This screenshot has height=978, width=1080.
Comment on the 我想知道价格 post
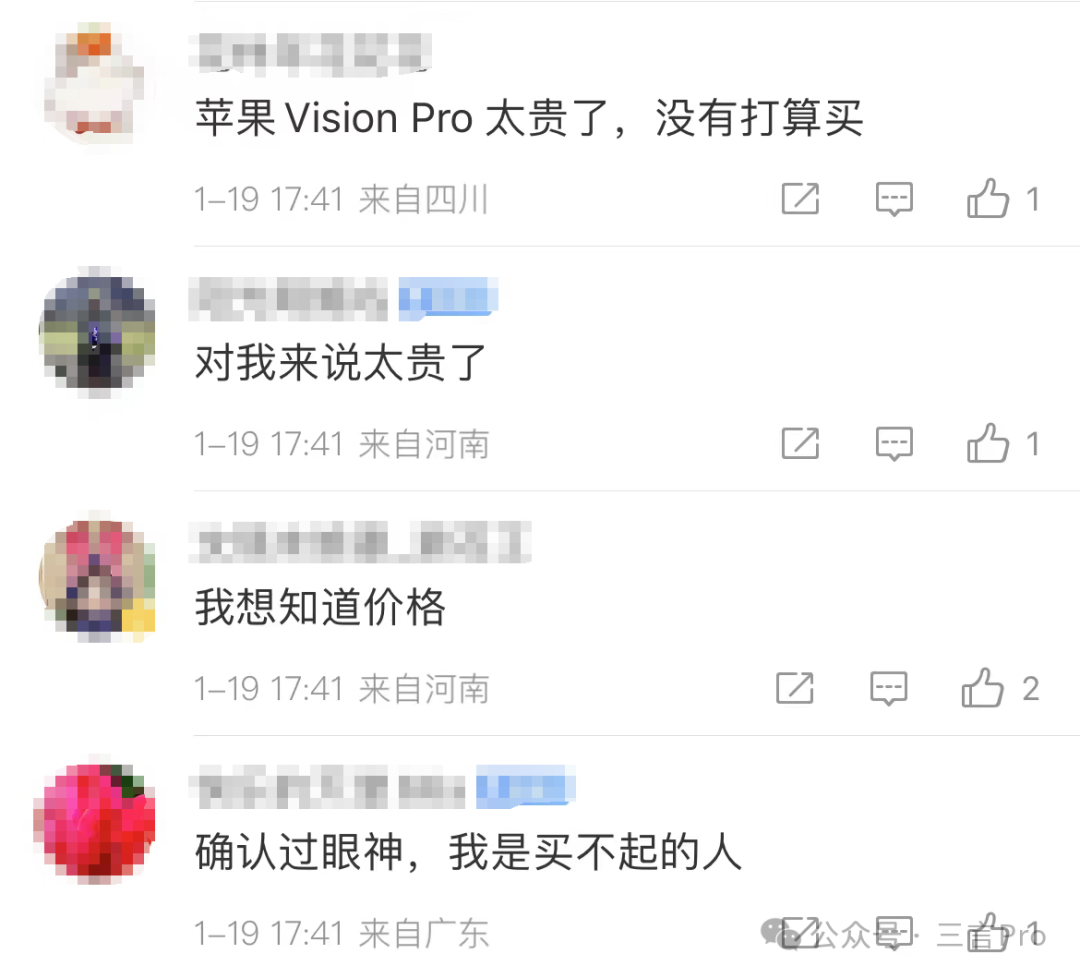click(889, 689)
